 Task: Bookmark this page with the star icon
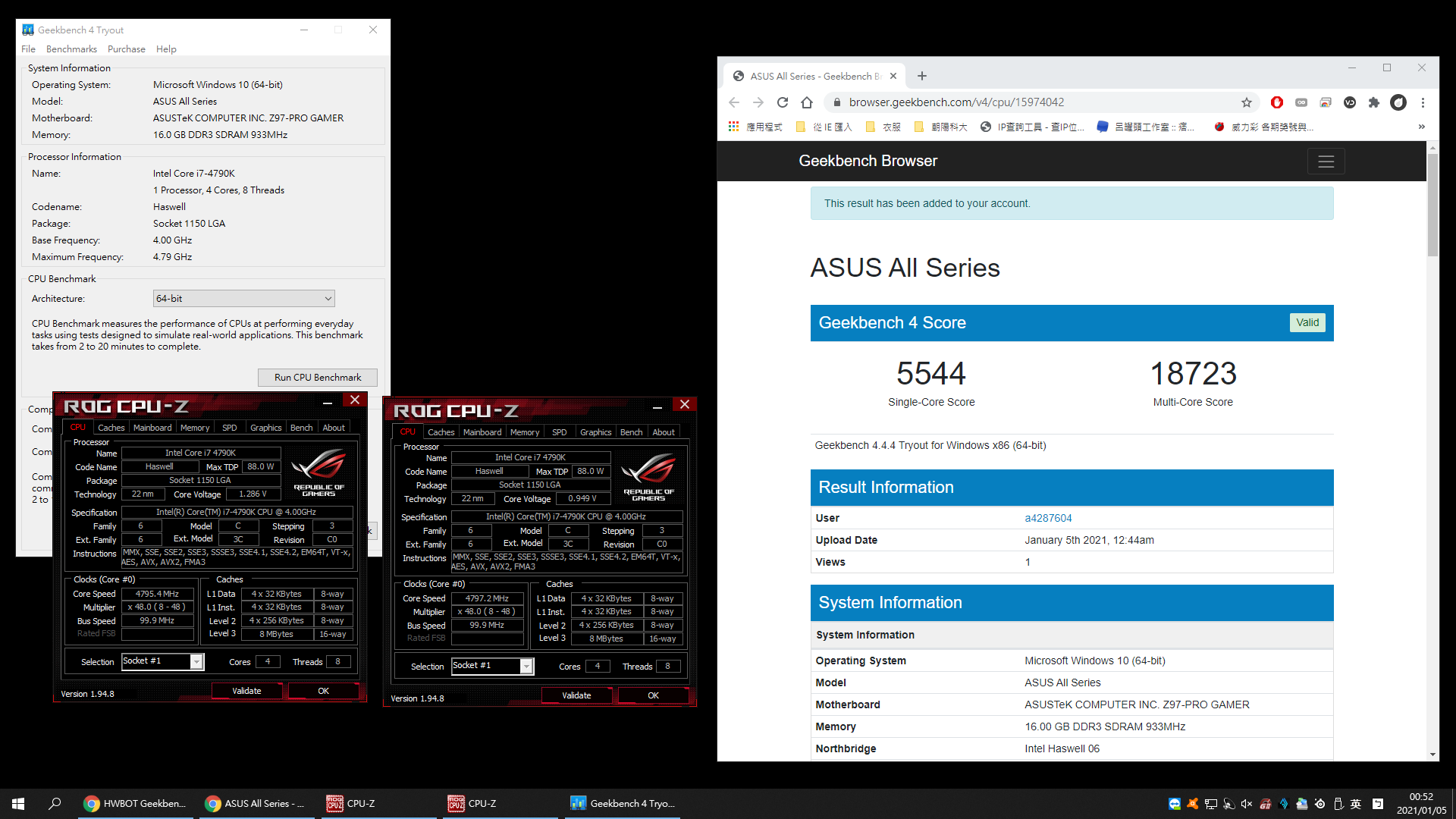coord(1246,102)
